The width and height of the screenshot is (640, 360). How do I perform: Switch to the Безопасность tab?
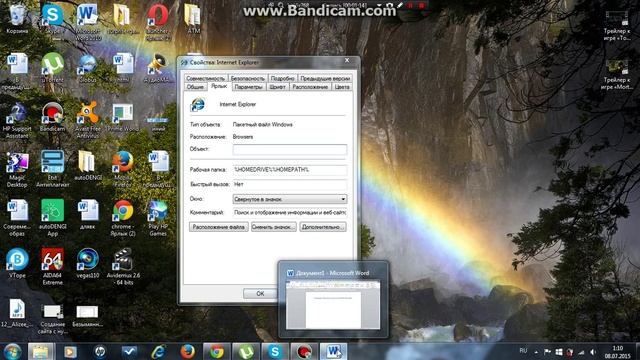point(247,78)
